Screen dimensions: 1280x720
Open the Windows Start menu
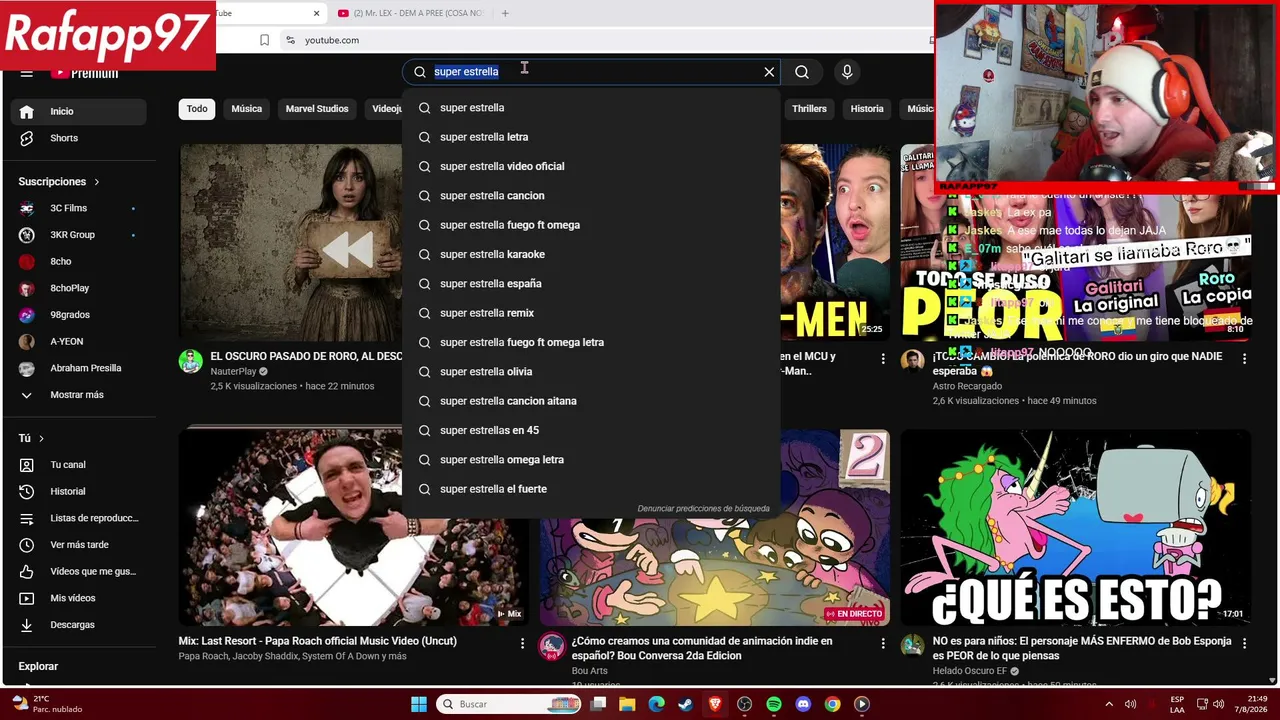tap(419, 704)
